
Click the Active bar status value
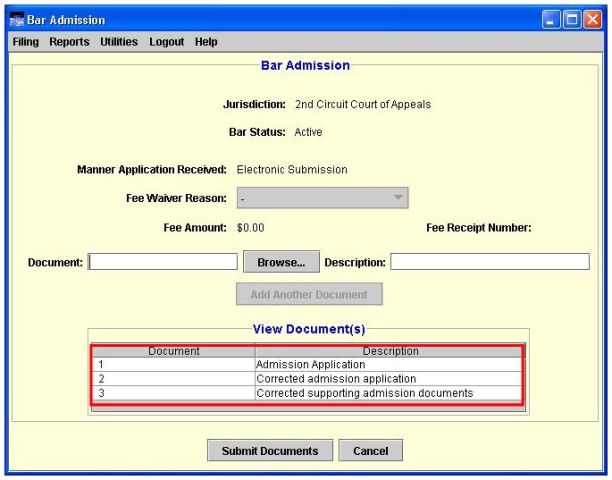(308, 132)
